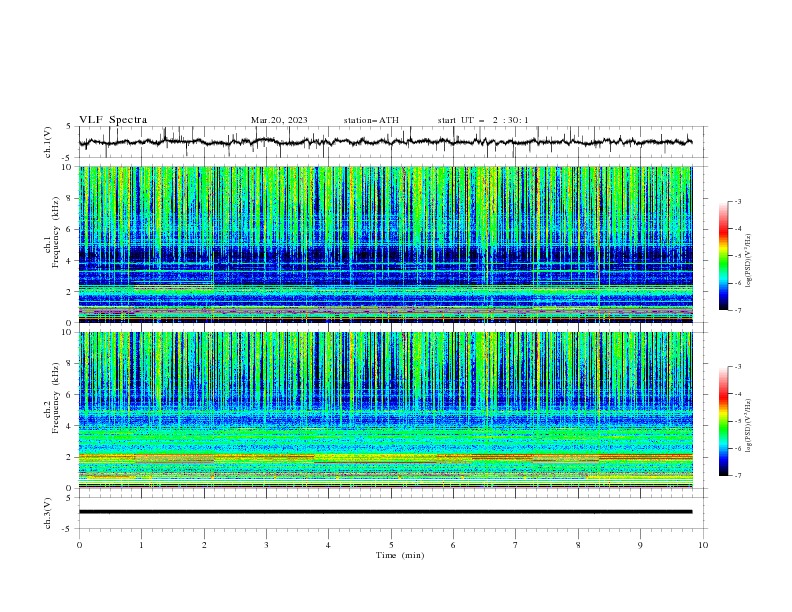Click the upper color scale bar for ch.1
The image size is (792, 612).
click(723, 256)
